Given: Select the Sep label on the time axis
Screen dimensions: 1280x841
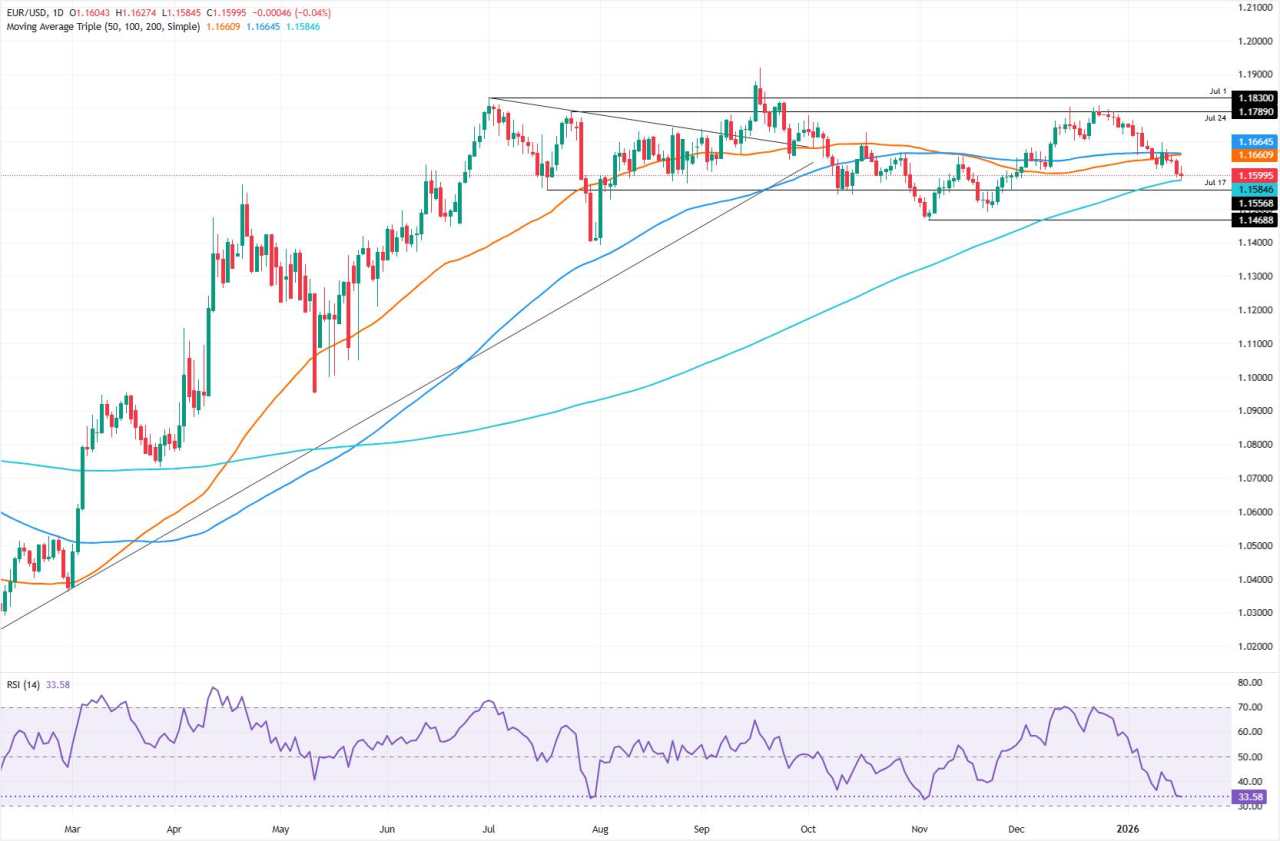Looking at the screenshot, I should 701,829.
